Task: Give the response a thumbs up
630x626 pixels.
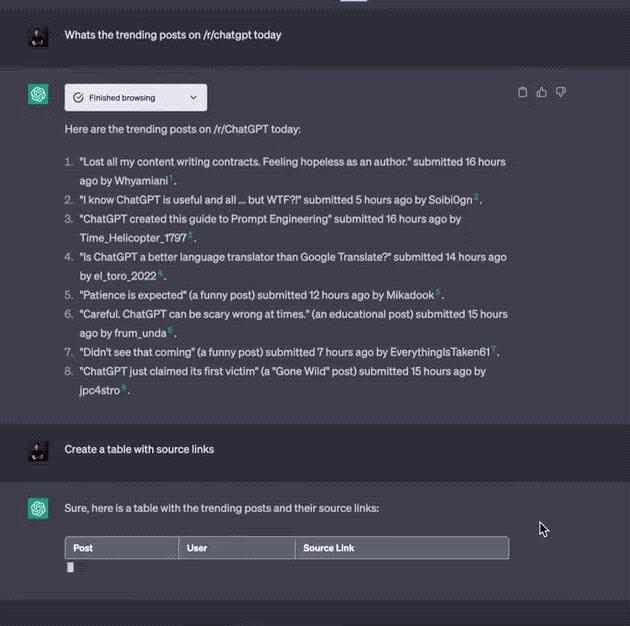Action: pyautogui.click(x=542, y=92)
